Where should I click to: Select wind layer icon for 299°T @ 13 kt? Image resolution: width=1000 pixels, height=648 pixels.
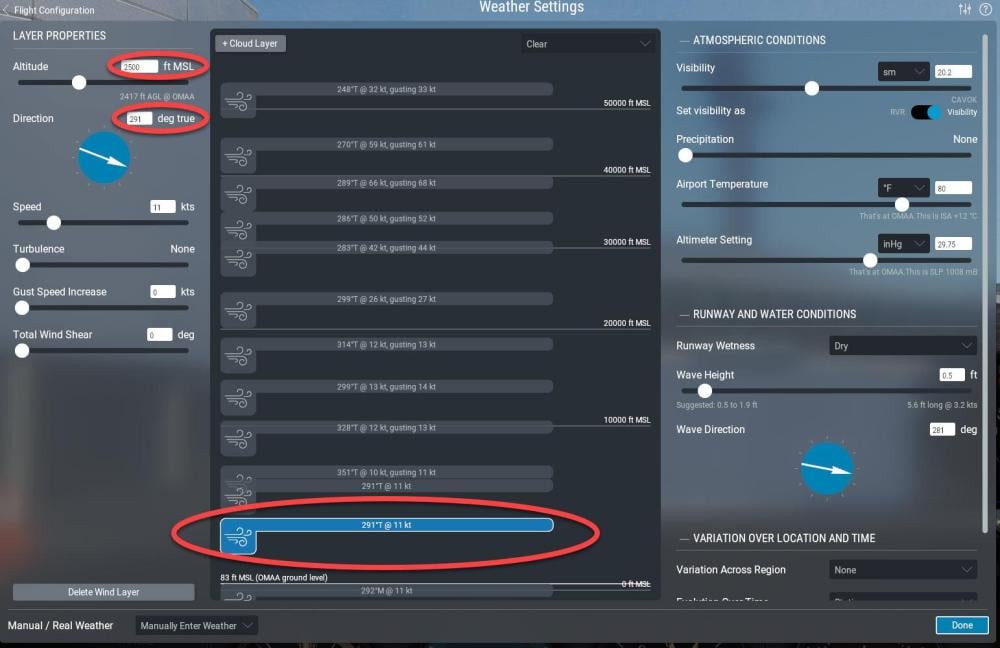pyautogui.click(x=239, y=398)
